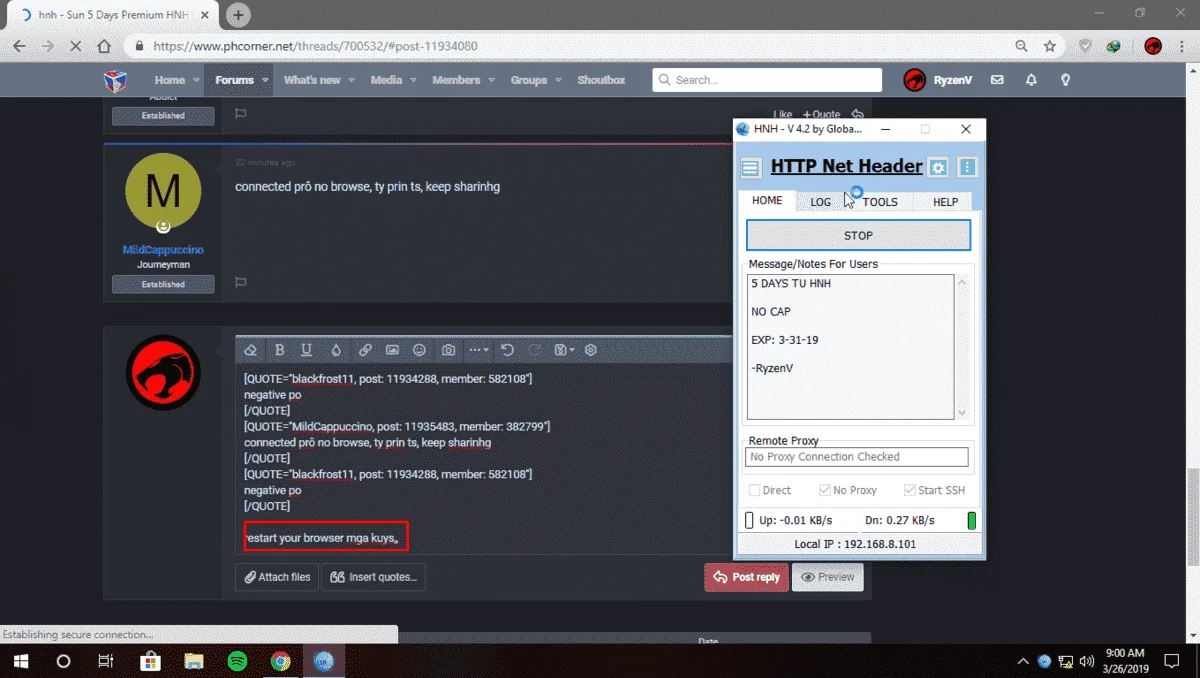Click the camera media icon in editor
The width and height of the screenshot is (1200, 678).
(448, 350)
